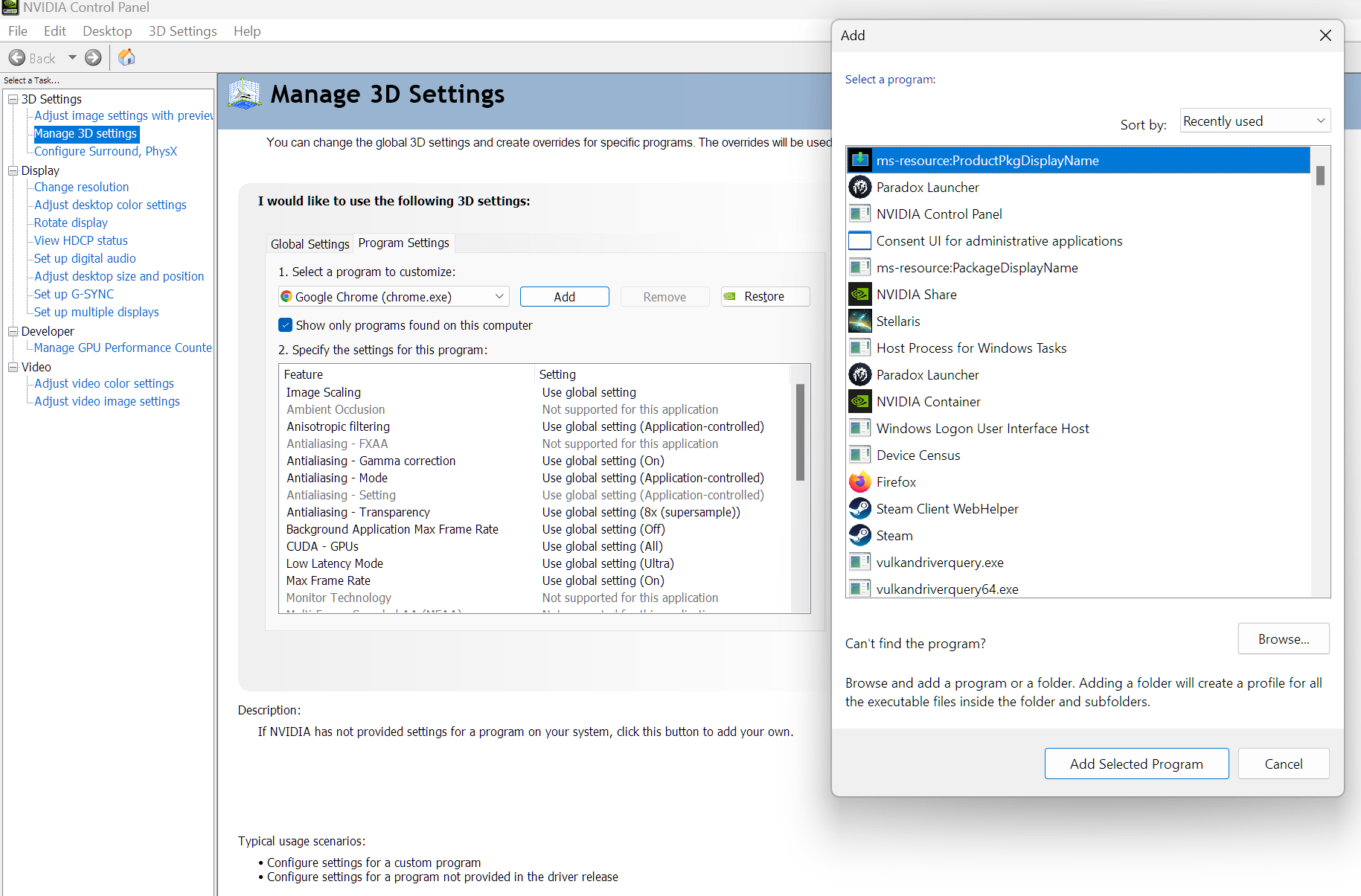Click the Paradox Launcher icon above NVIDIA Container

point(860,374)
